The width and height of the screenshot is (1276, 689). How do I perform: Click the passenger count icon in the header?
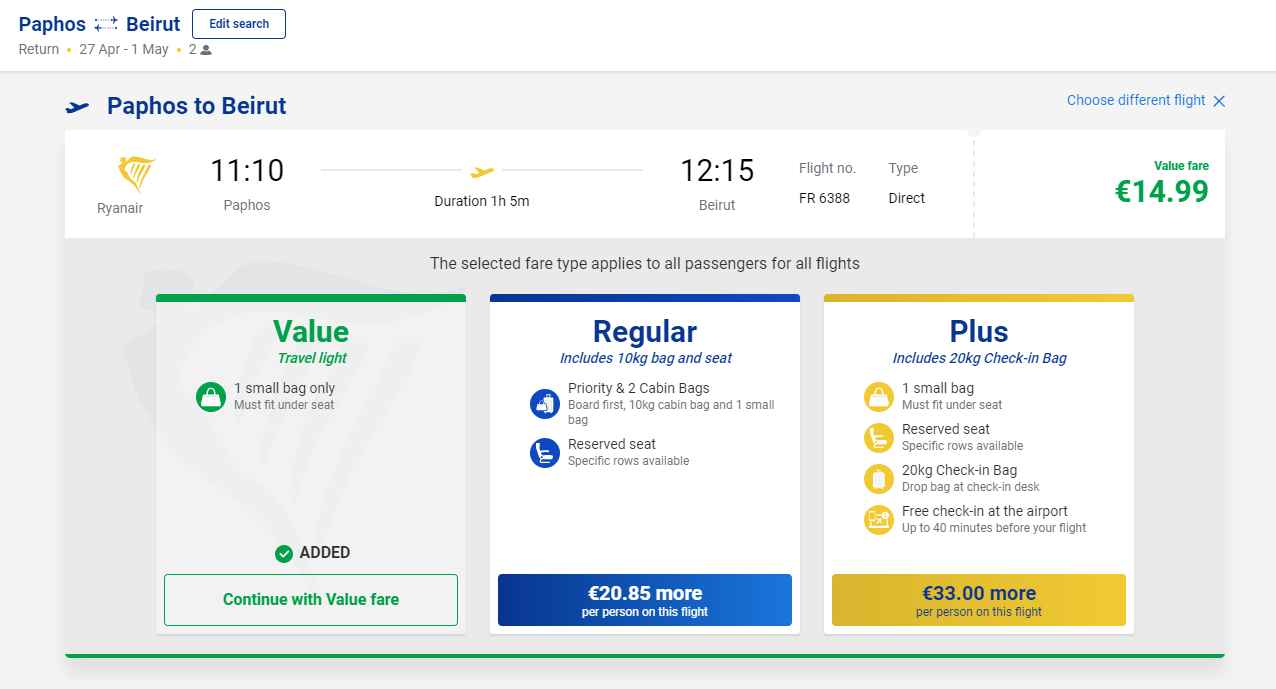pos(206,49)
